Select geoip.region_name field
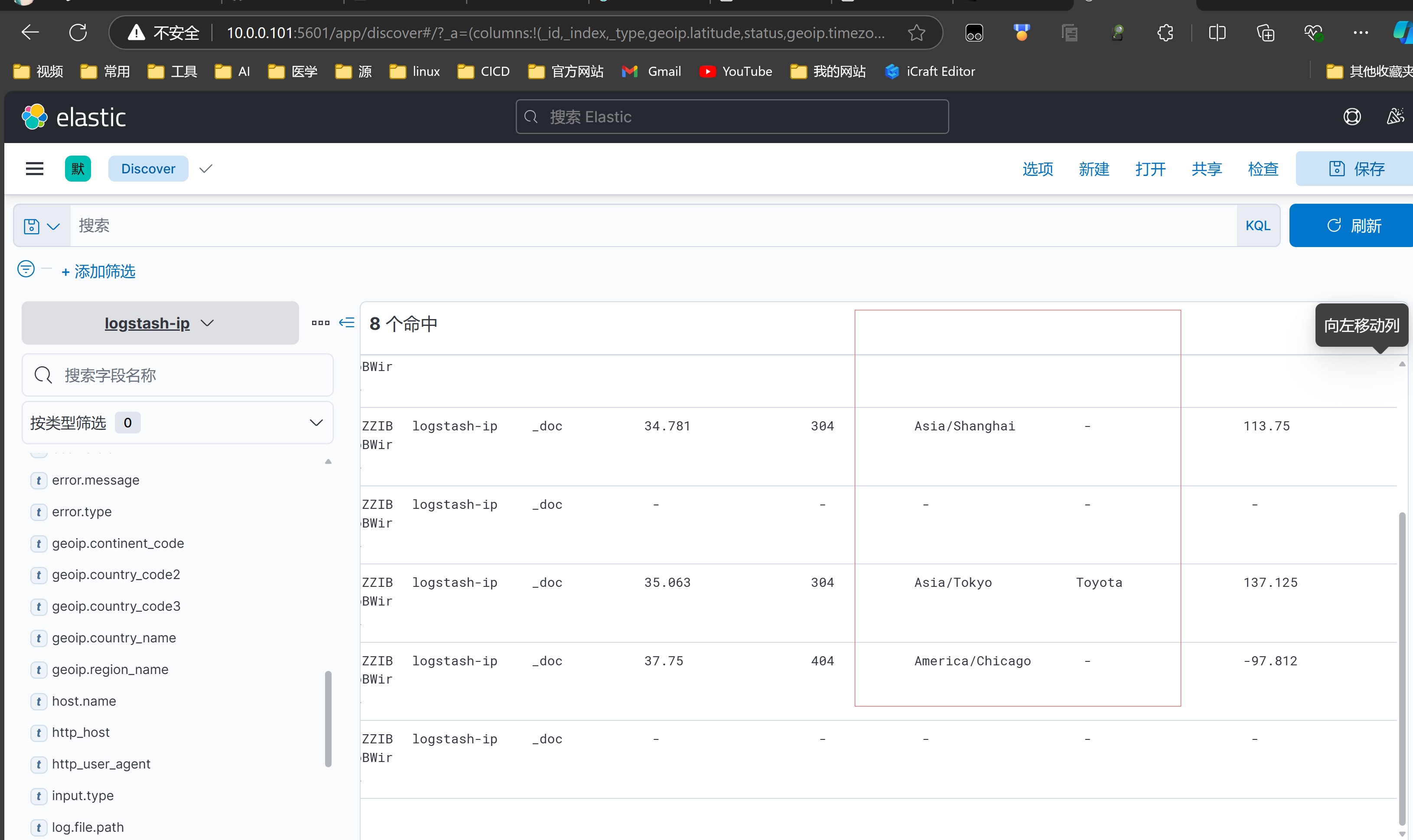Screen dimensions: 1413x840 tap(111, 670)
